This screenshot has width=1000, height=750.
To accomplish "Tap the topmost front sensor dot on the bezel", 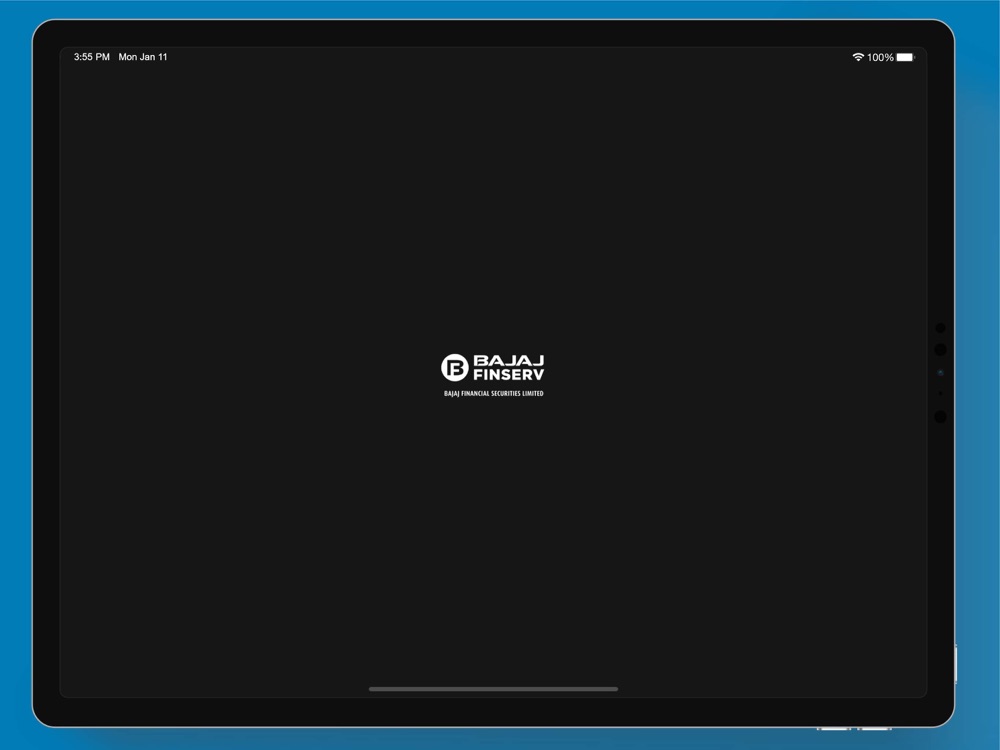I will [940, 328].
